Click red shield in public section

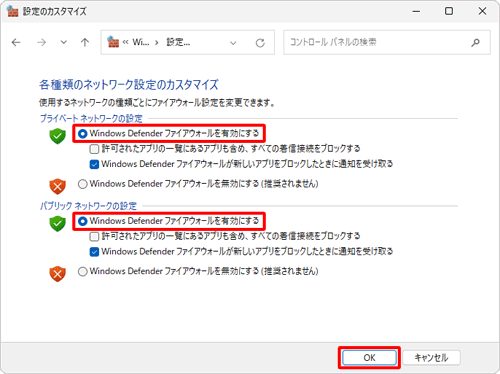58,274
